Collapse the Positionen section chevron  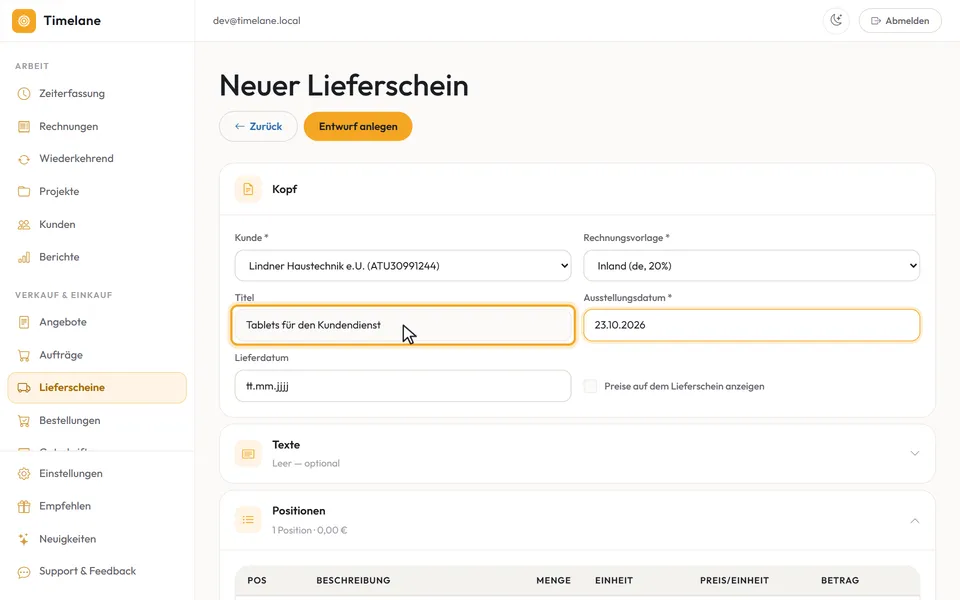915,520
